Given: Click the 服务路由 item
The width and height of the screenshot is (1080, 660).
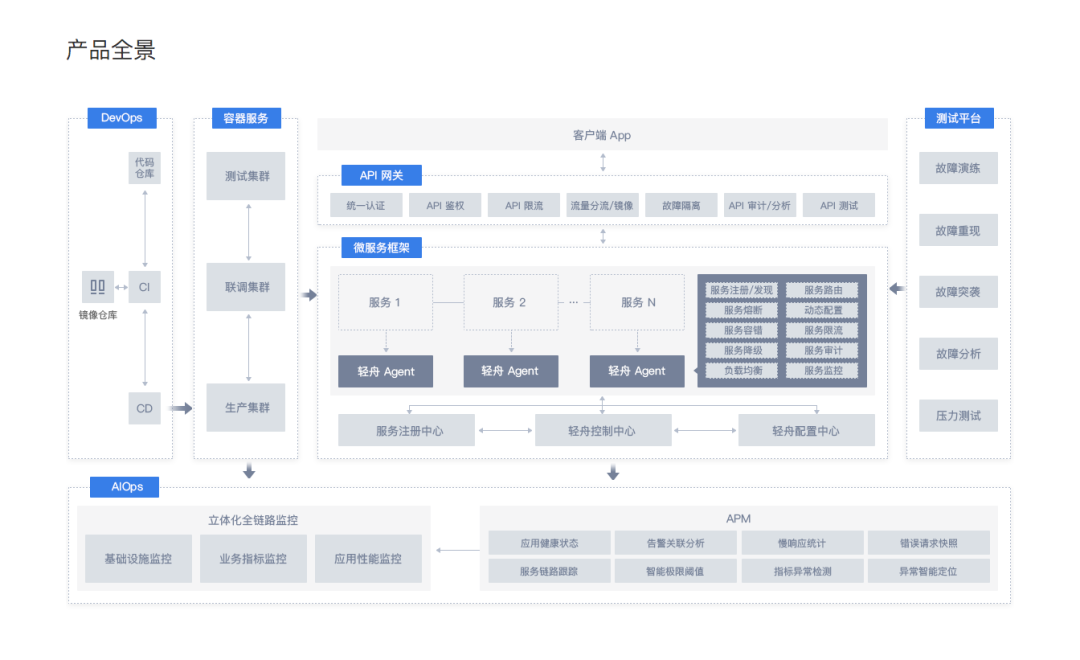Looking at the screenshot, I should (x=823, y=290).
